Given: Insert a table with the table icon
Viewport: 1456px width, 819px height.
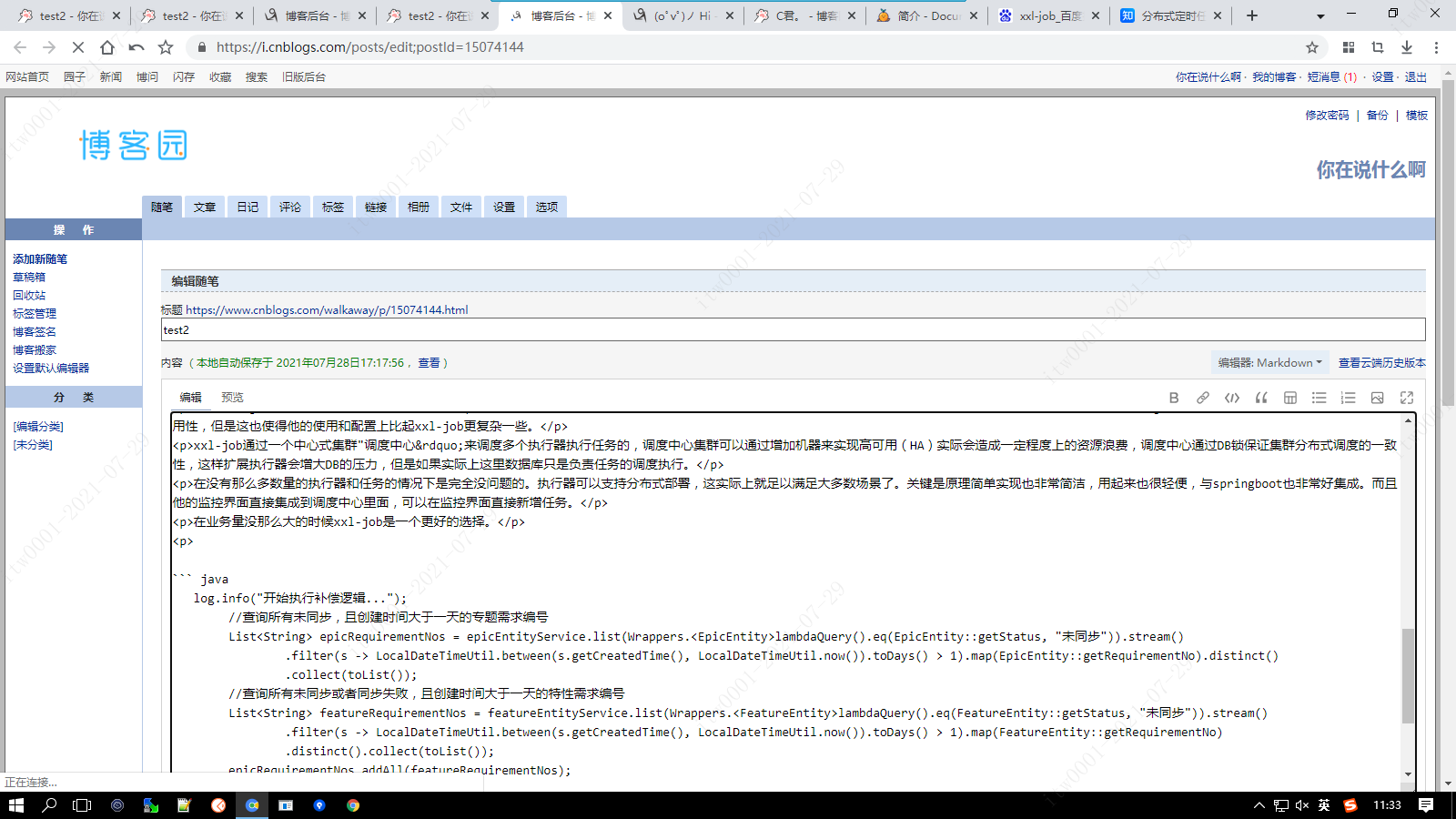Looking at the screenshot, I should 1290,398.
